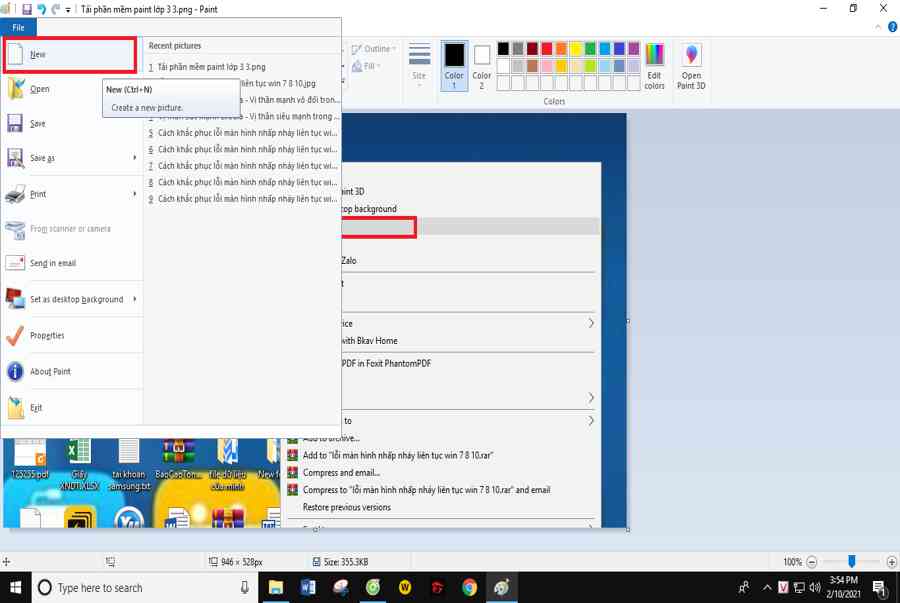Open Paint 3D from the ribbon
Image resolution: width=900 pixels, height=603 pixels.
[691, 66]
